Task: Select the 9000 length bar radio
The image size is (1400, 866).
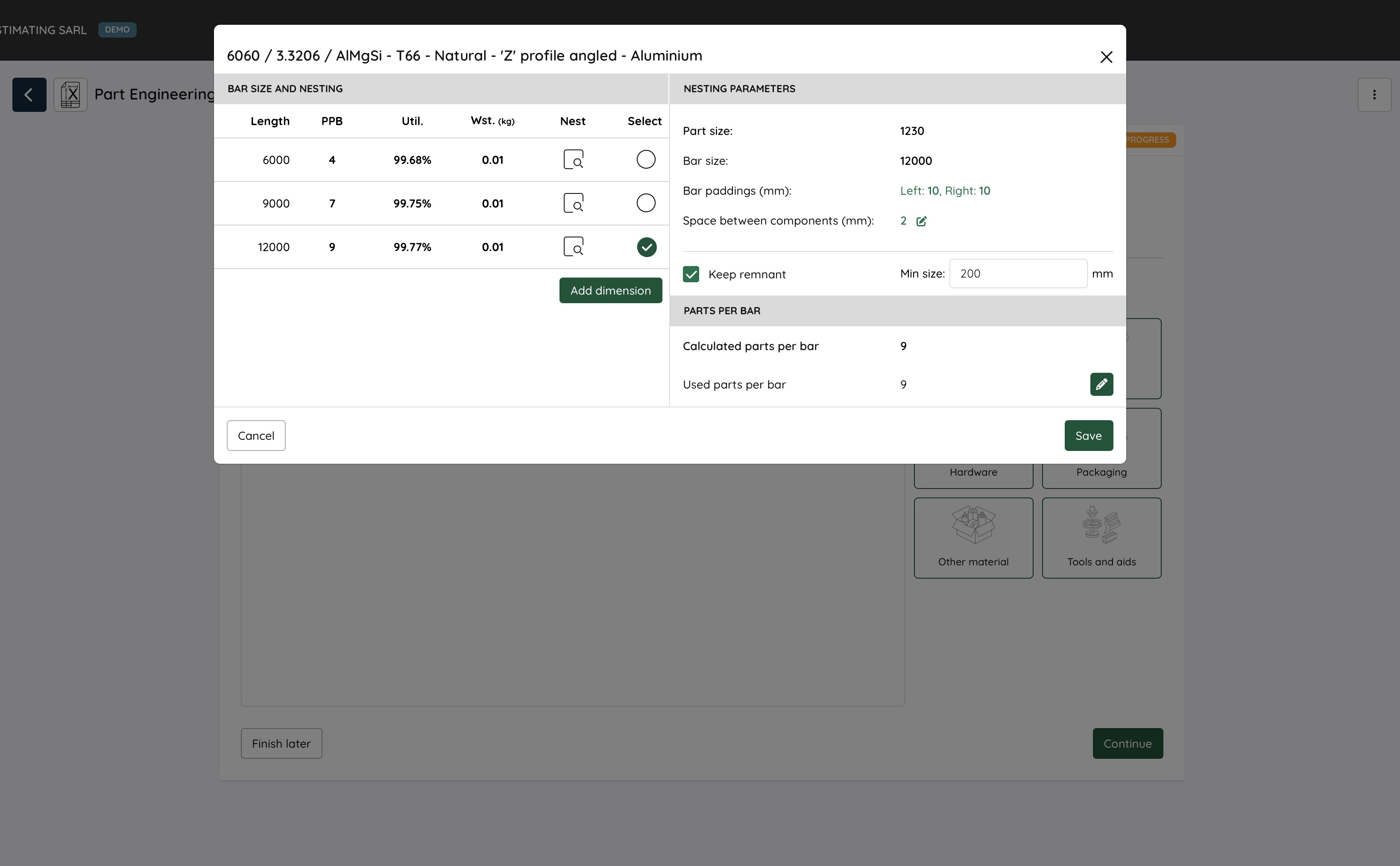Action: [x=646, y=203]
